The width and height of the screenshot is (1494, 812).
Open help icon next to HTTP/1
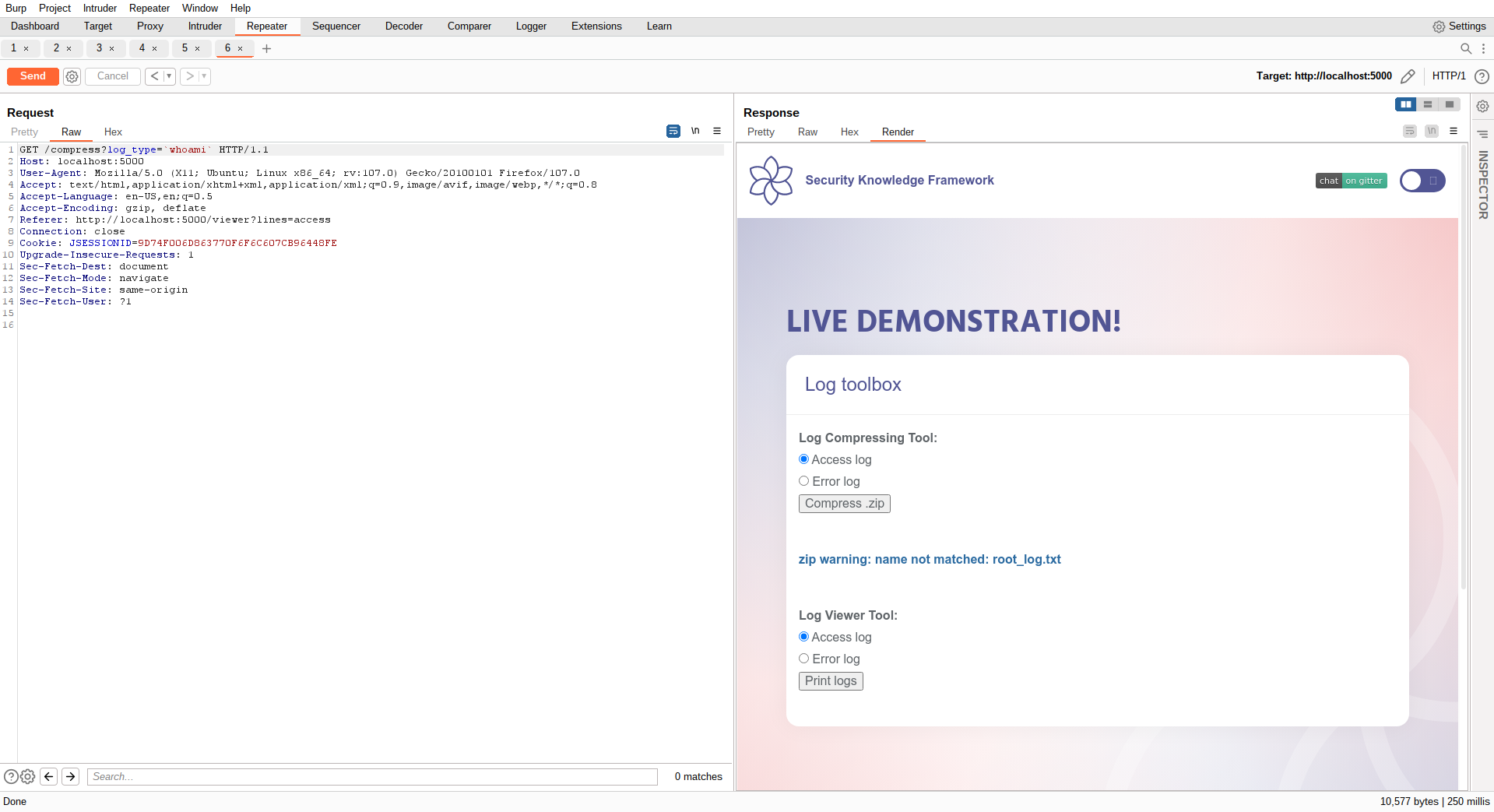pos(1482,76)
